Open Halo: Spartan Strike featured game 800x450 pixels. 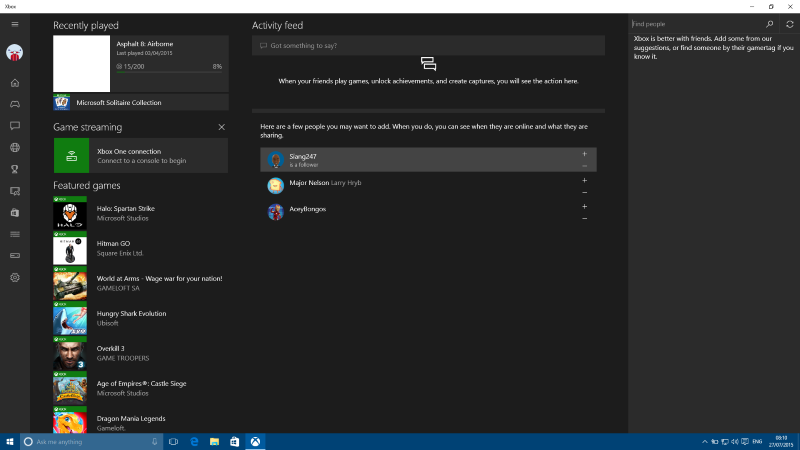tap(141, 213)
